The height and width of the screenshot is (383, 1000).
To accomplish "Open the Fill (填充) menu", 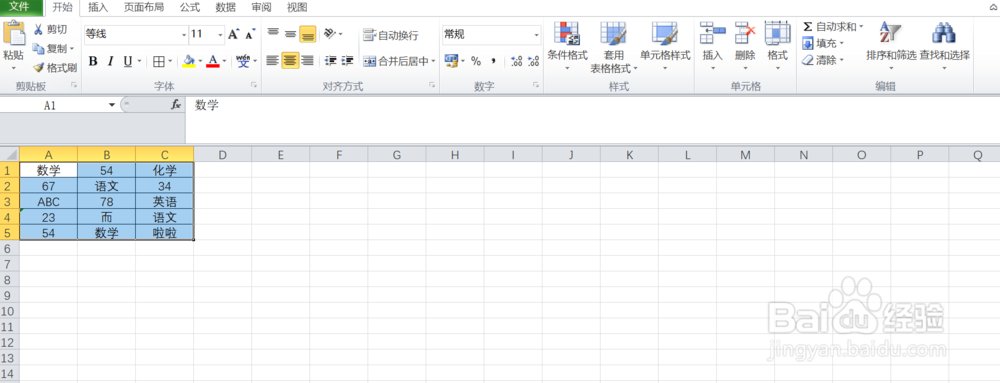I will (x=823, y=43).
